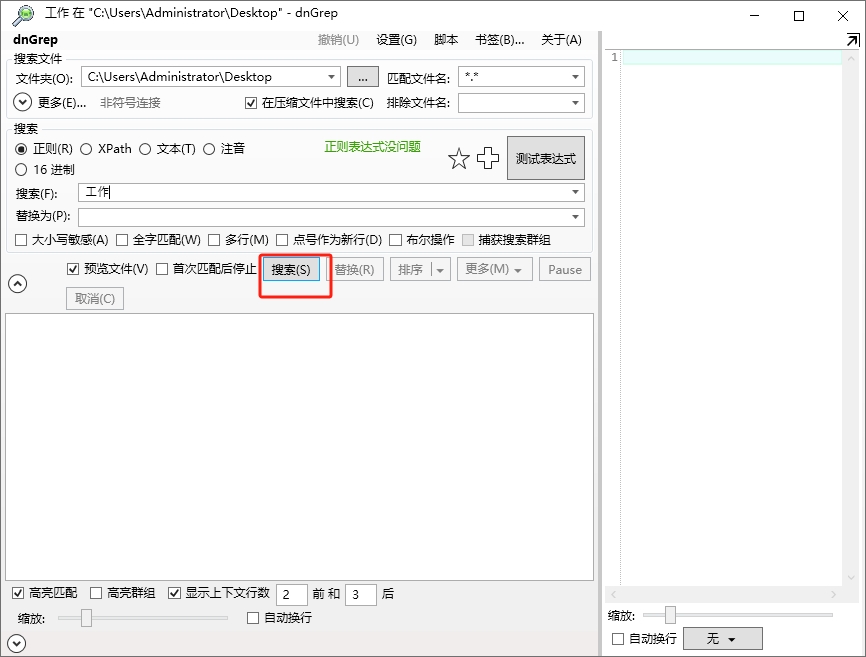Click the plus icon next to the star
The height and width of the screenshot is (657, 866).
coord(487,158)
